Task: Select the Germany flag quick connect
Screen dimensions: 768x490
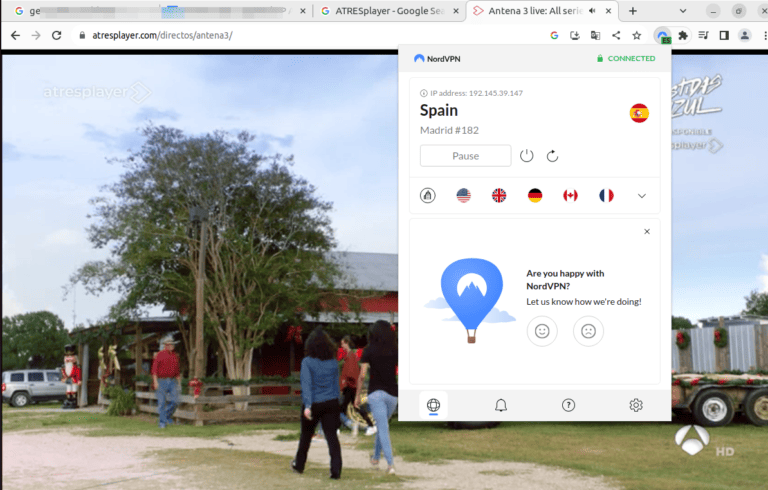Action: 535,196
